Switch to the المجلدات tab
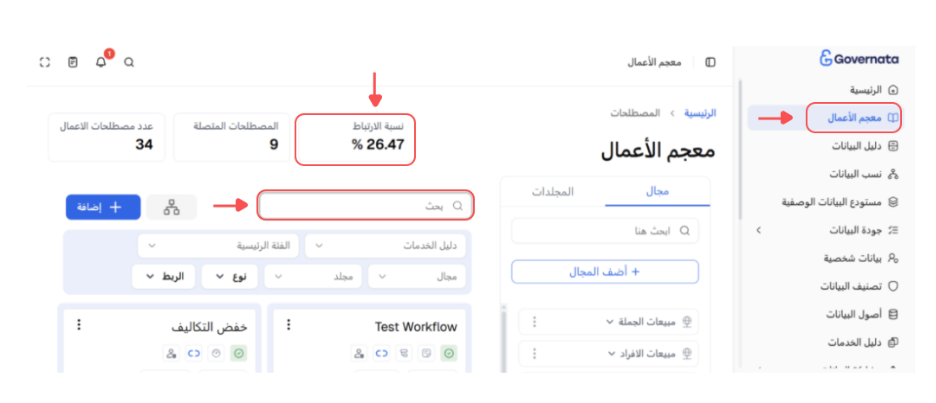This screenshot has height=403, width=936. [553, 192]
